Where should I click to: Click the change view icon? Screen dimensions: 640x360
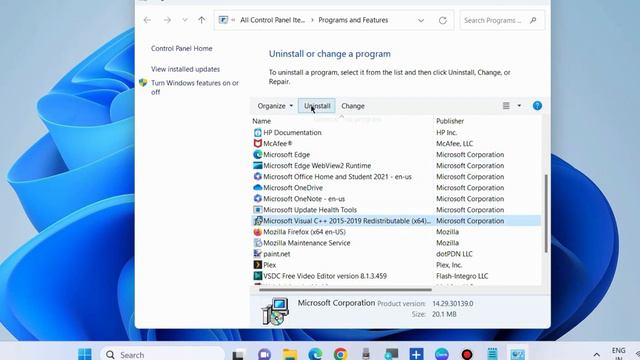click(x=506, y=106)
